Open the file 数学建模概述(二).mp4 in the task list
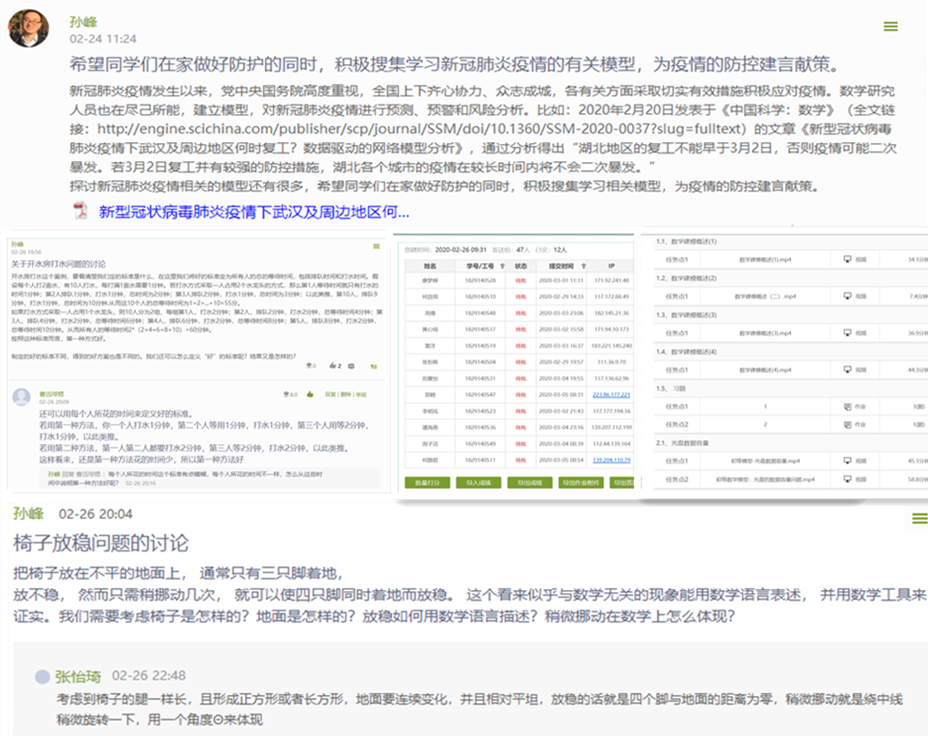 tap(762, 297)
